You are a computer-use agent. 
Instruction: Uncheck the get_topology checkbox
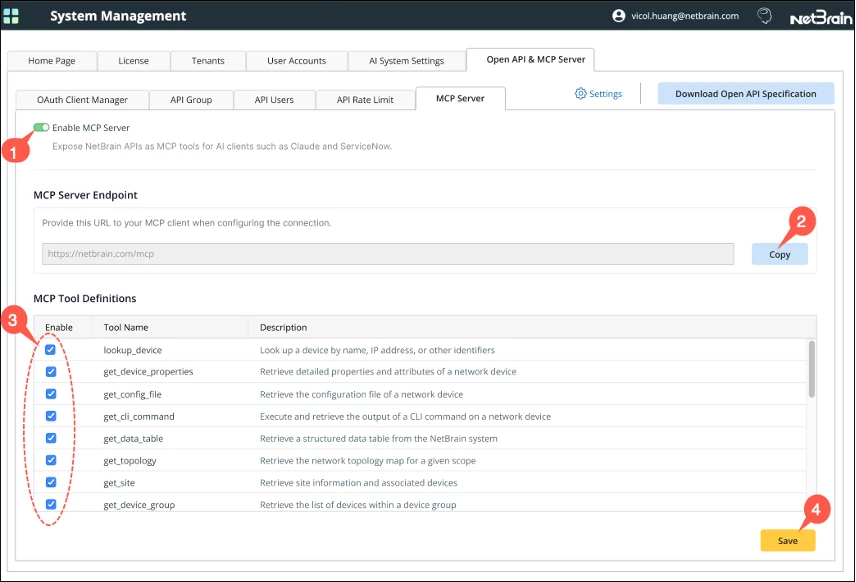pos(51,460)
